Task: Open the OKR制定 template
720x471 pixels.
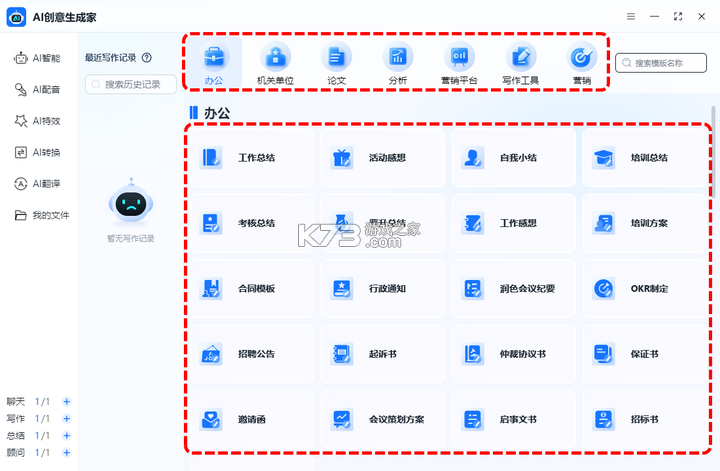Action: tap(644, 289)
